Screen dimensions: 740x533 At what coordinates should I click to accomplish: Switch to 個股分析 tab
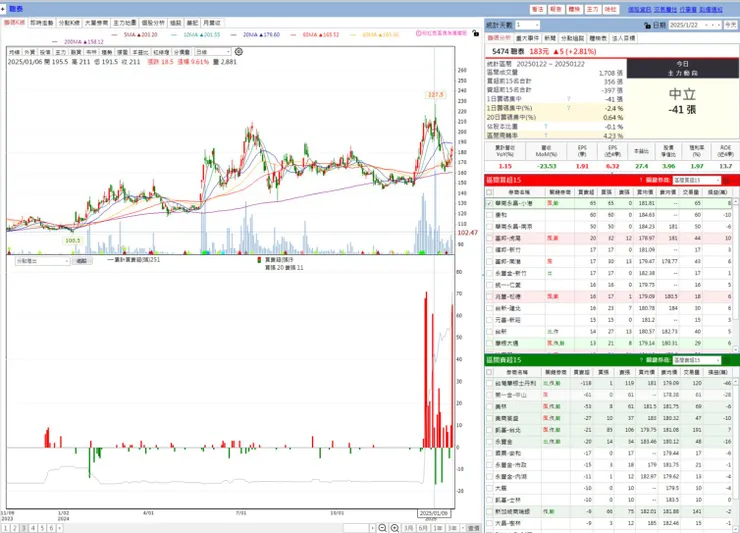tap(153, 23)
